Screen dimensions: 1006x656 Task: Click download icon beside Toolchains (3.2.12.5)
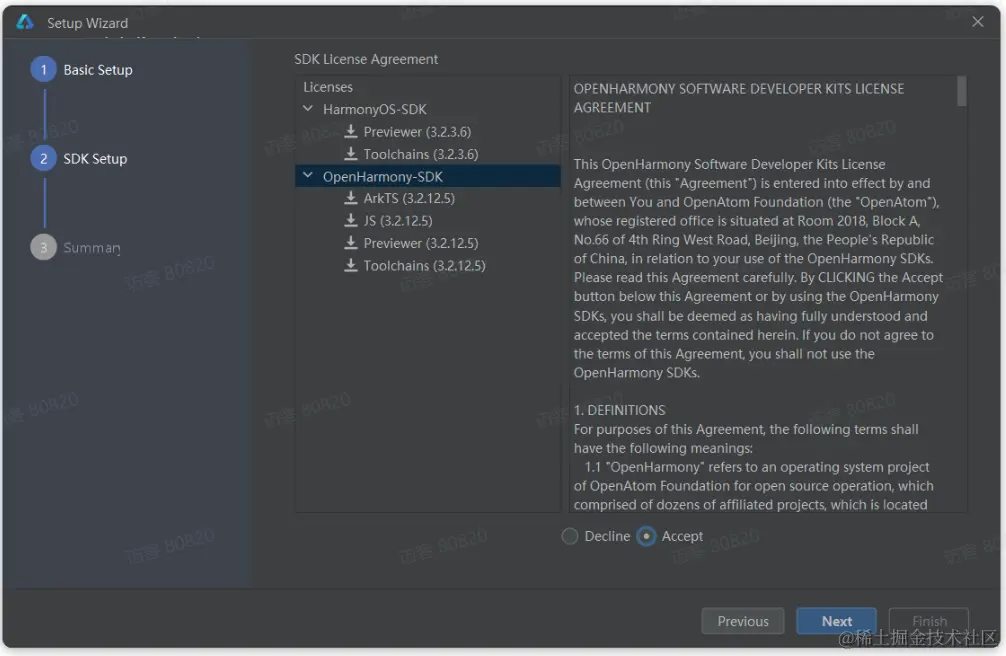point(350,265)
